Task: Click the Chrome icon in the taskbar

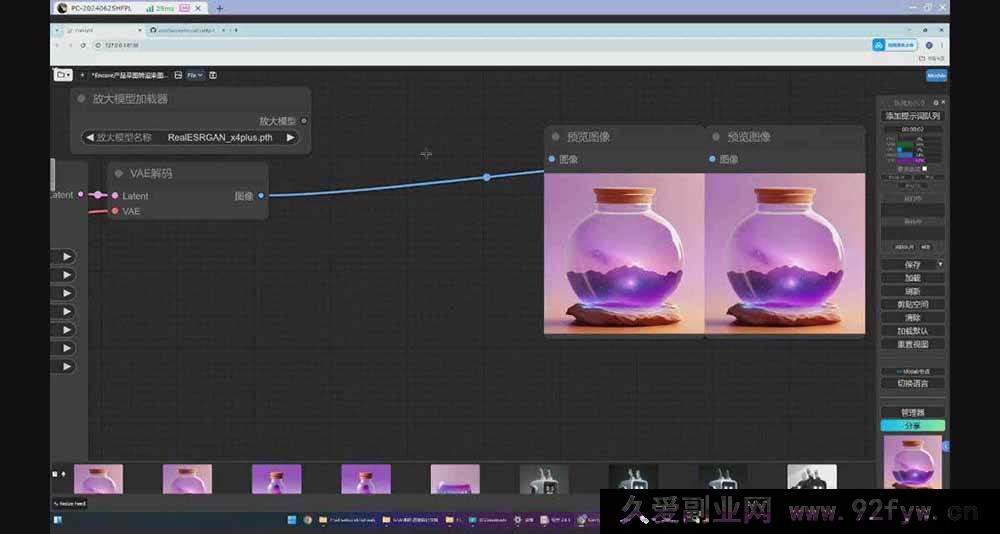Action: pos(308,520)
